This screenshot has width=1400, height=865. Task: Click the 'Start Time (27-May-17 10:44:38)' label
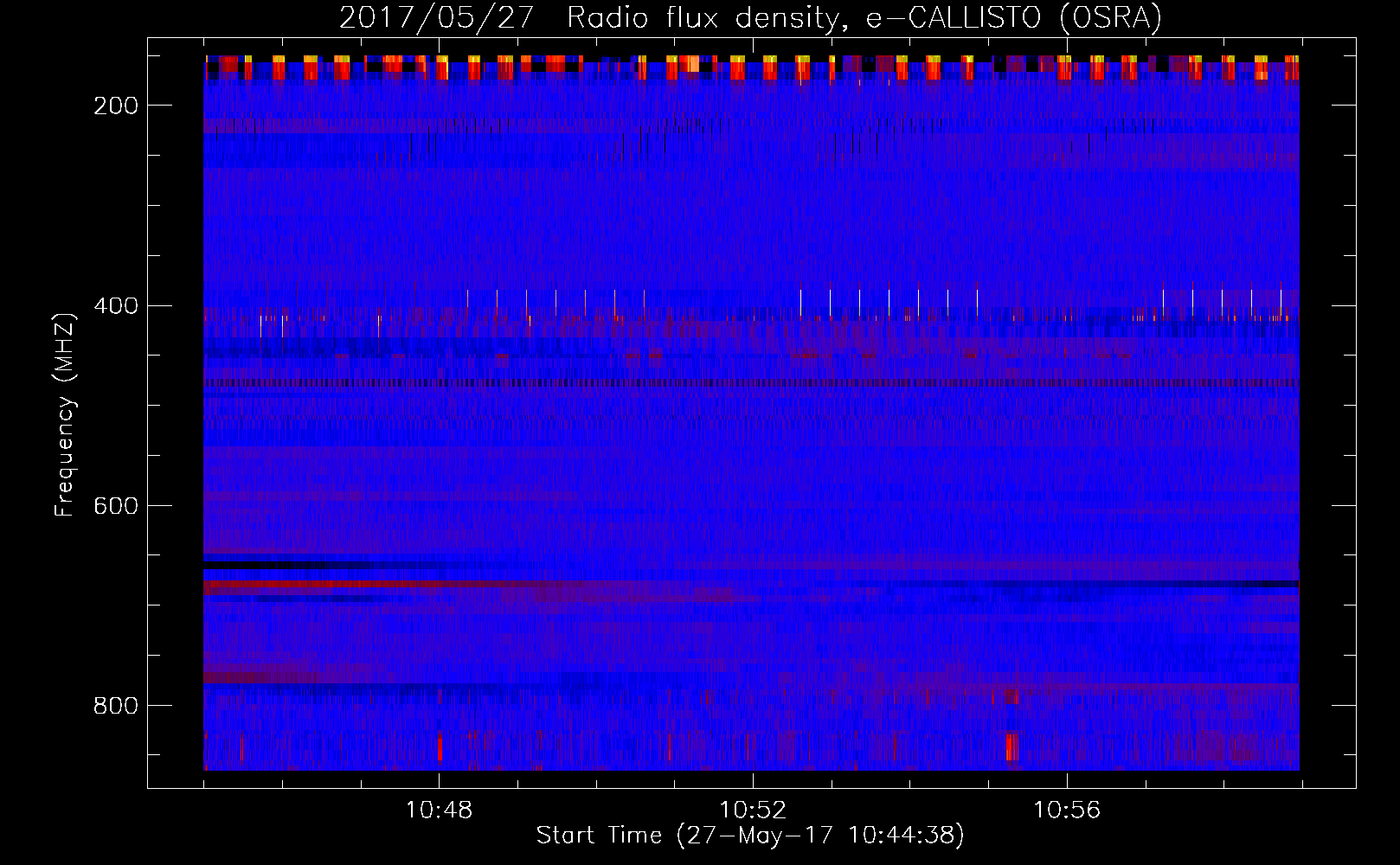(750, 836)
